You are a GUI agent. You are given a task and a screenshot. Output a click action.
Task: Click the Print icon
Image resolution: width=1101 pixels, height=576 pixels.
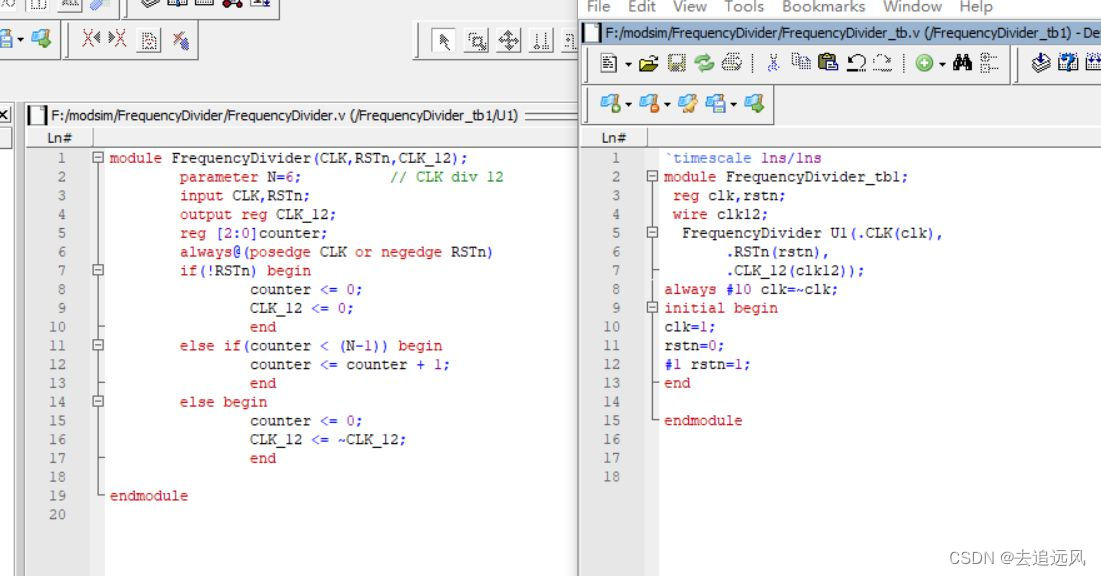pyautogui.click(x=732, y=63)
